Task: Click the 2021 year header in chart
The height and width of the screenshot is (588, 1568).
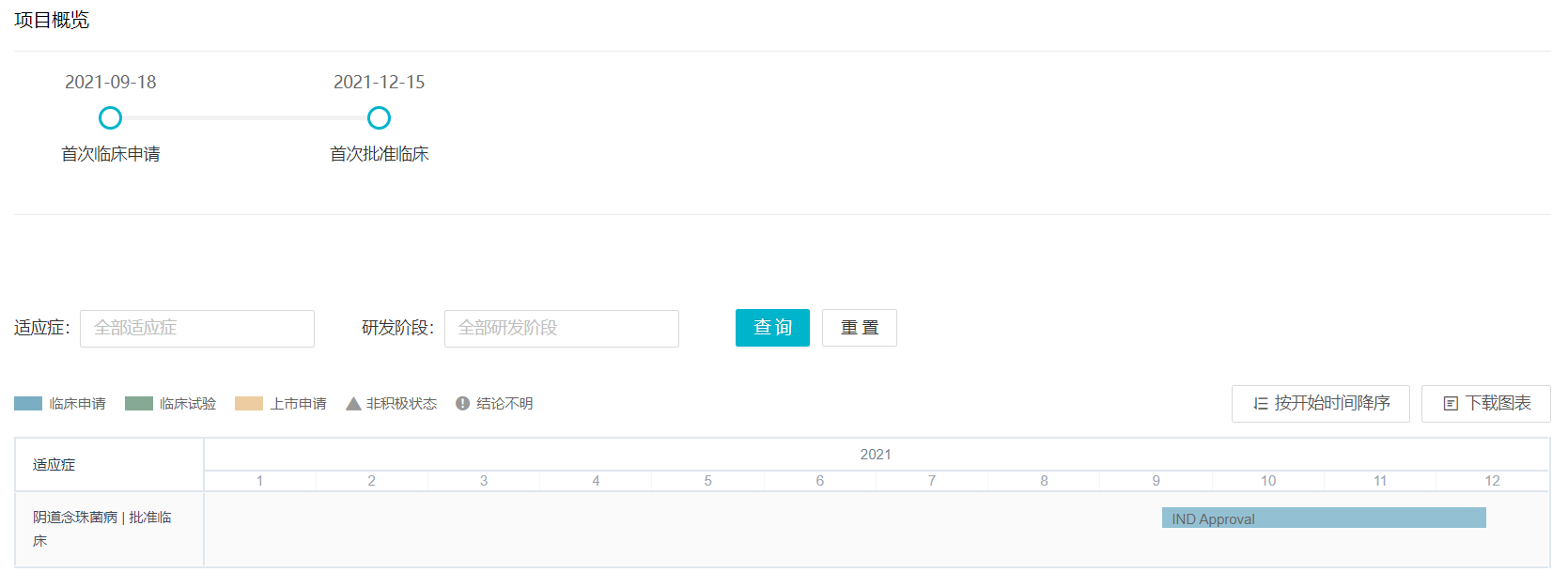Action: (x=876, y=455)
